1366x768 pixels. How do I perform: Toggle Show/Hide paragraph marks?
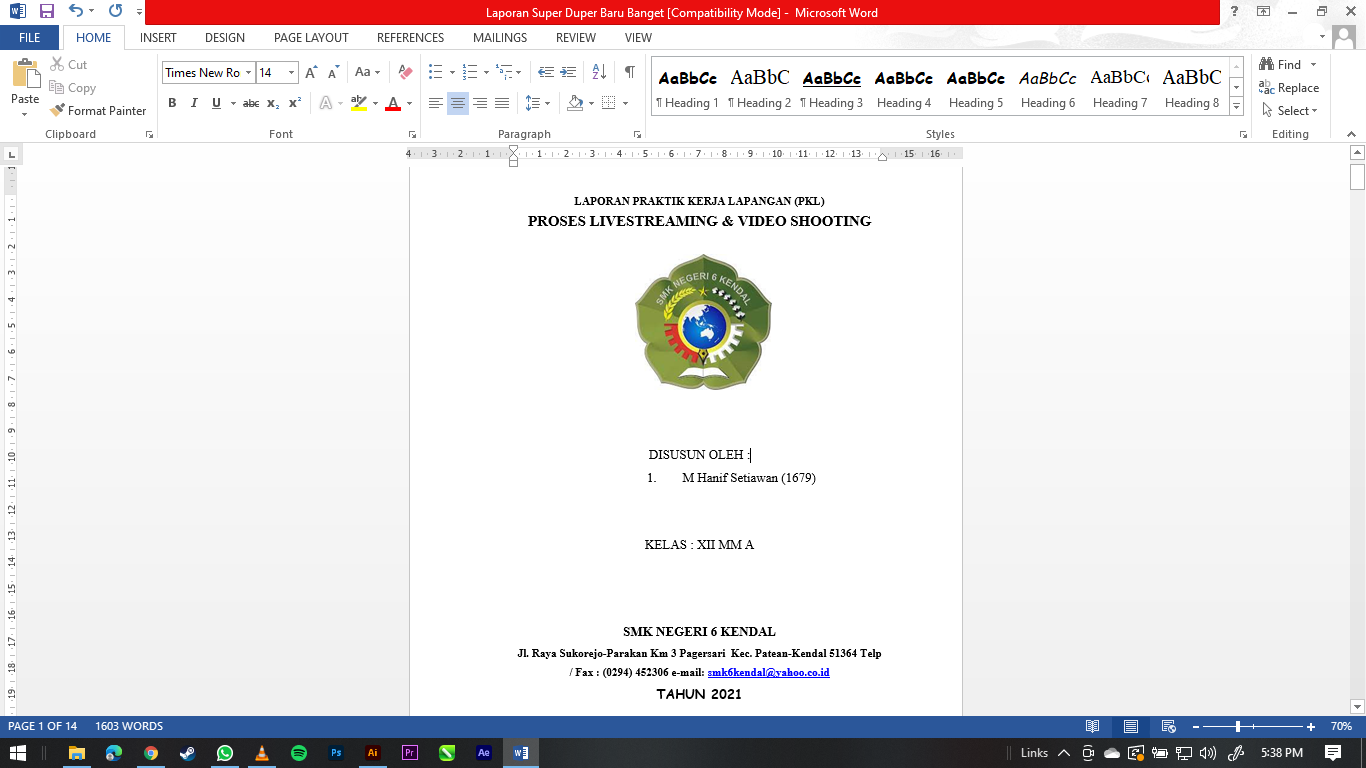pyautogui.click(x=629, y=72)
